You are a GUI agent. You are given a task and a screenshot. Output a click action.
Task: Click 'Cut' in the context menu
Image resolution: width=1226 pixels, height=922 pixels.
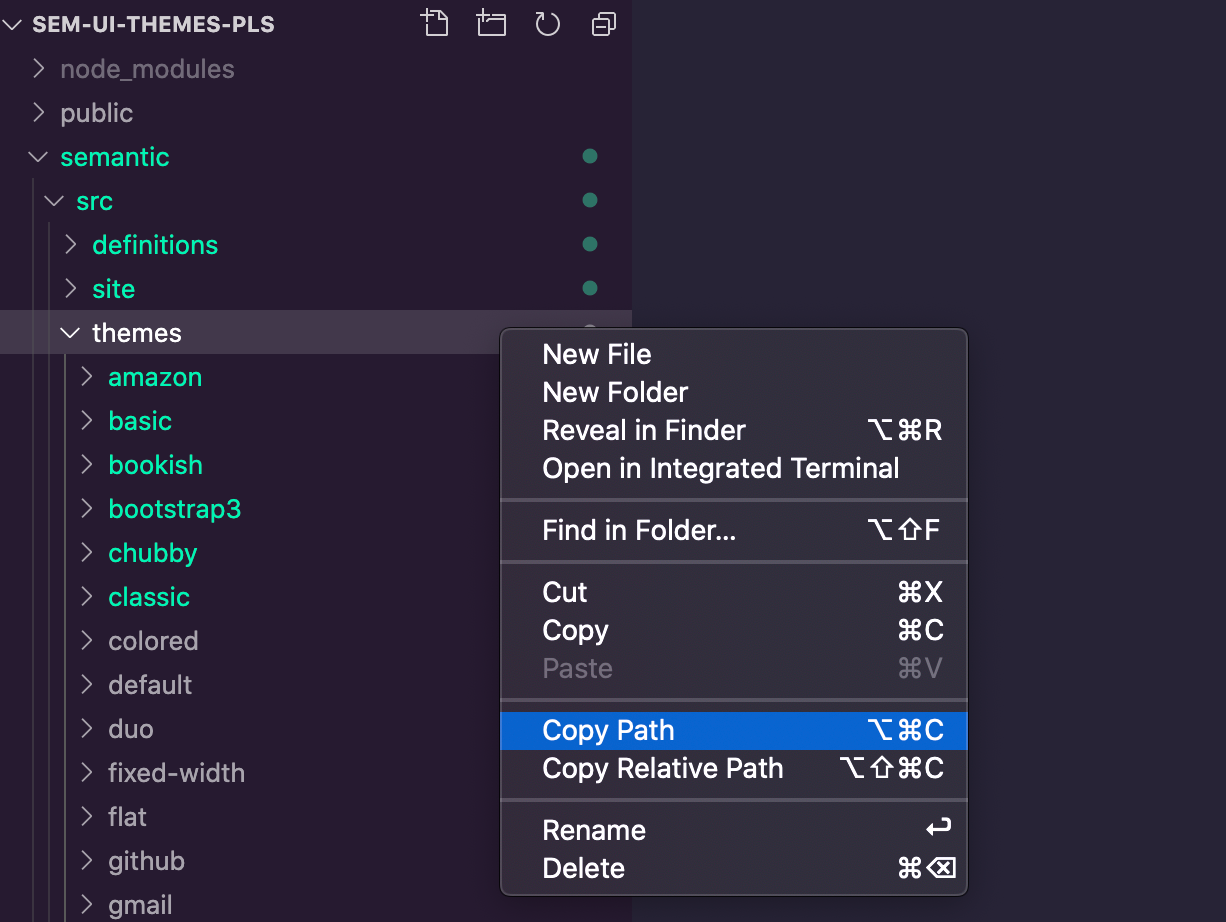[x=565, y=591]
